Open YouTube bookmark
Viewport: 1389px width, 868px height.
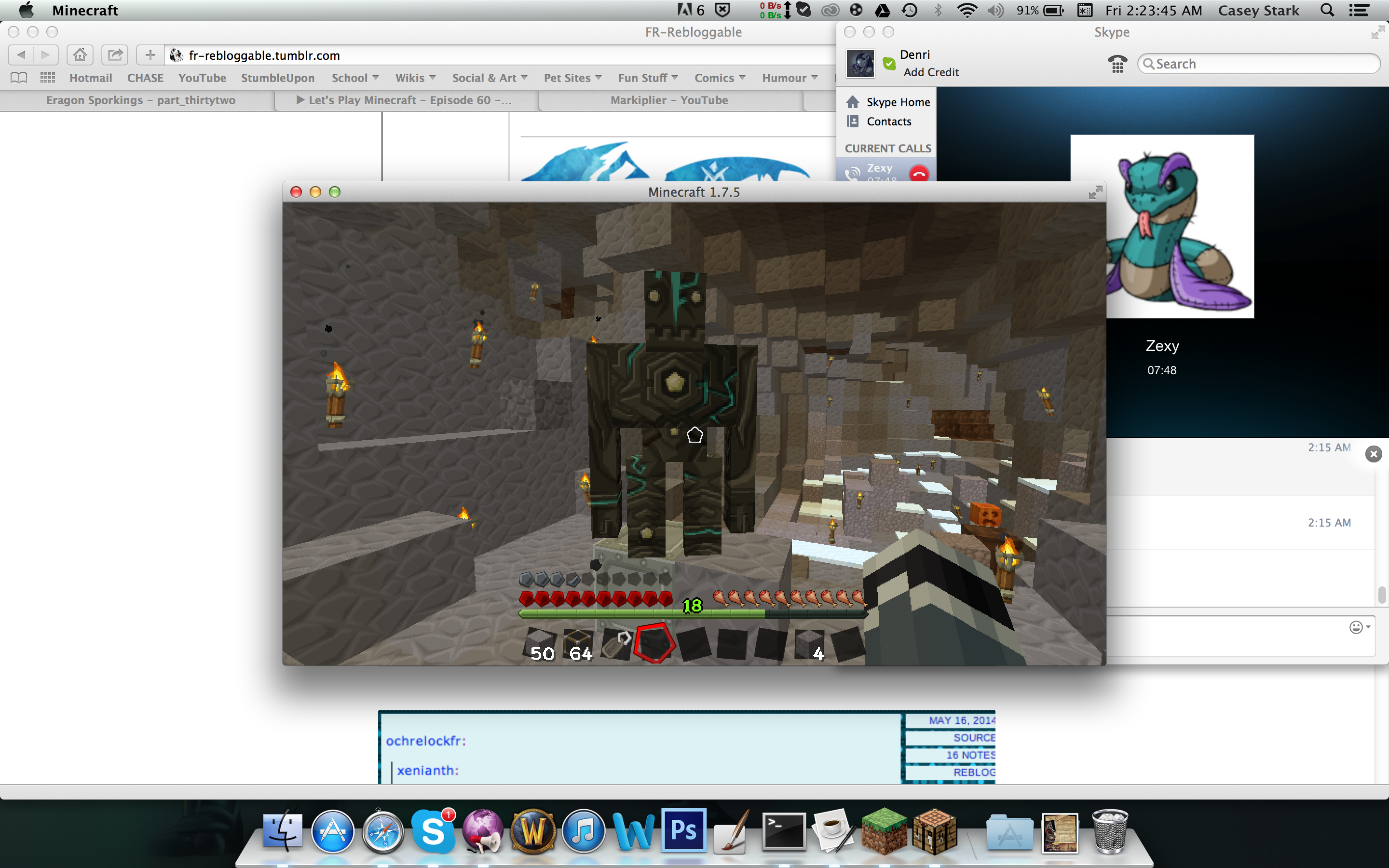(x=202, y=78)
